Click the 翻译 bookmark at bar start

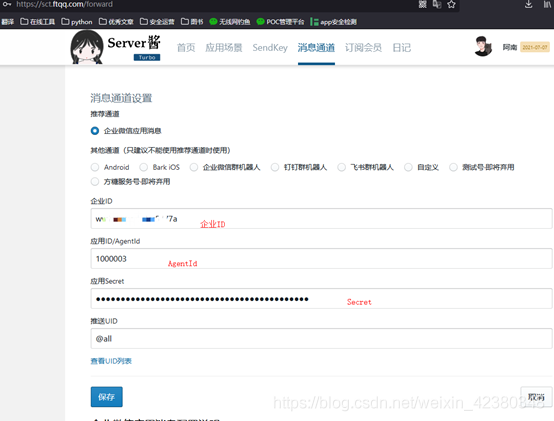click(x=7, y=22)
